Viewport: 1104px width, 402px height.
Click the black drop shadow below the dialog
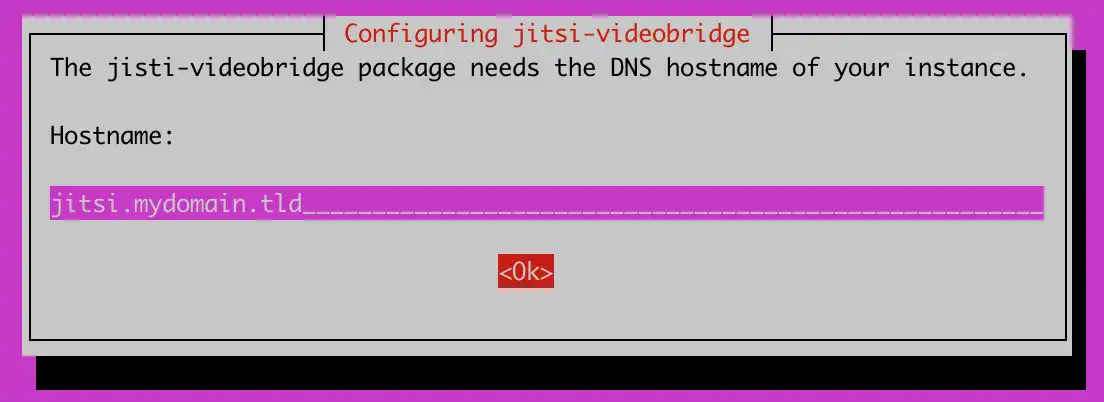tap(560, 372)
